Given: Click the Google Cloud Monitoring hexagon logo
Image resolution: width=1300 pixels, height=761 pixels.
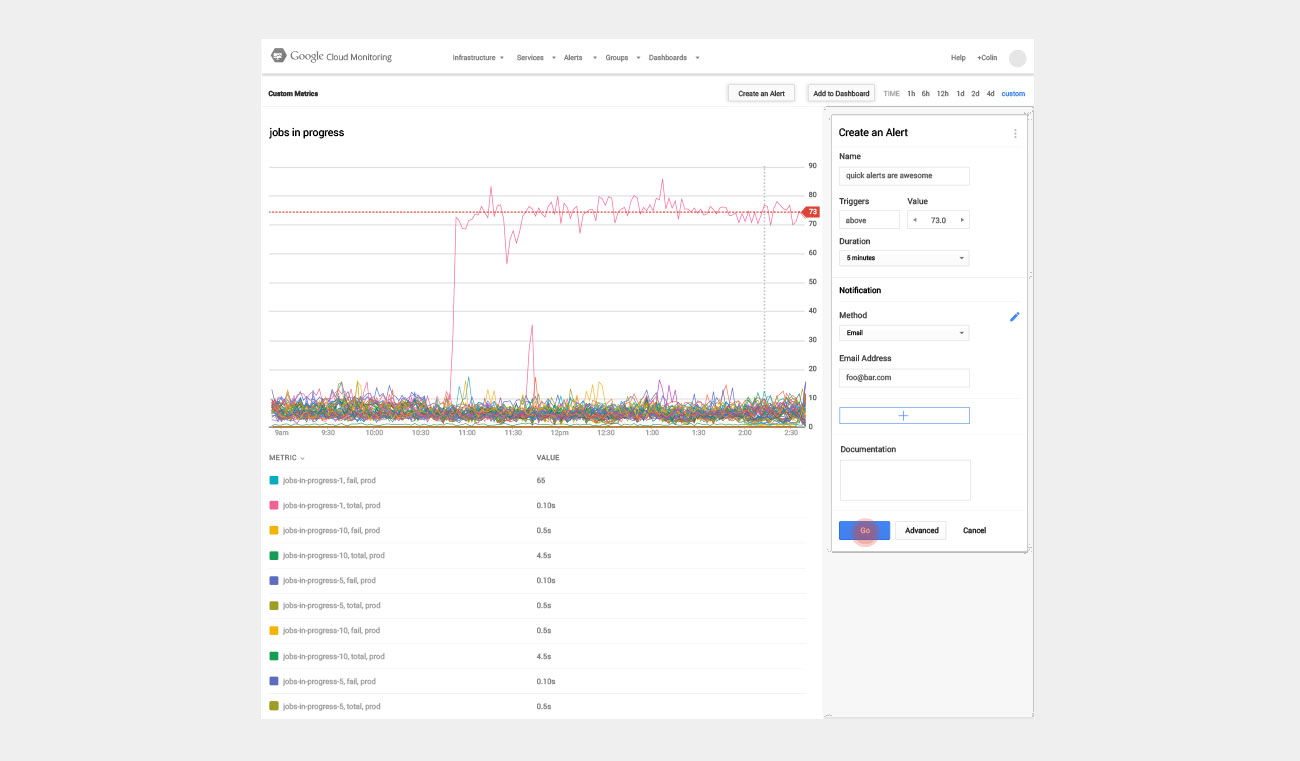Looking at the screenshot, I should (279, 57).
